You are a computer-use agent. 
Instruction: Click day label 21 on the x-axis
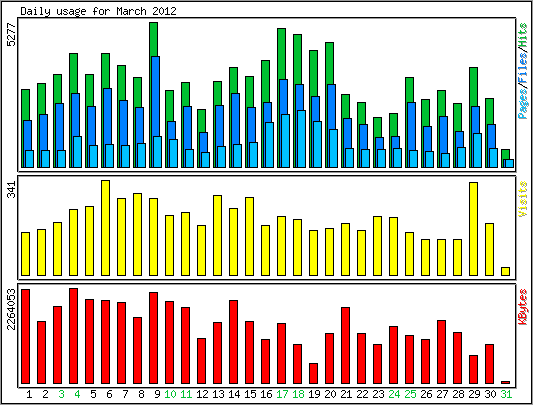(x=346, y=394)
